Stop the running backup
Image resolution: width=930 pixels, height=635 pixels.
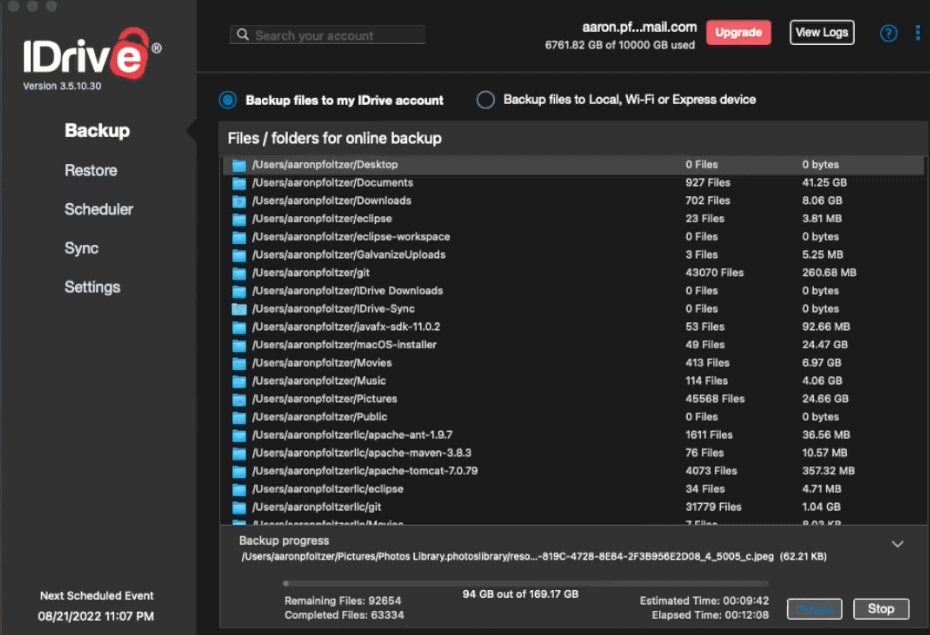(x=881, y=609)
